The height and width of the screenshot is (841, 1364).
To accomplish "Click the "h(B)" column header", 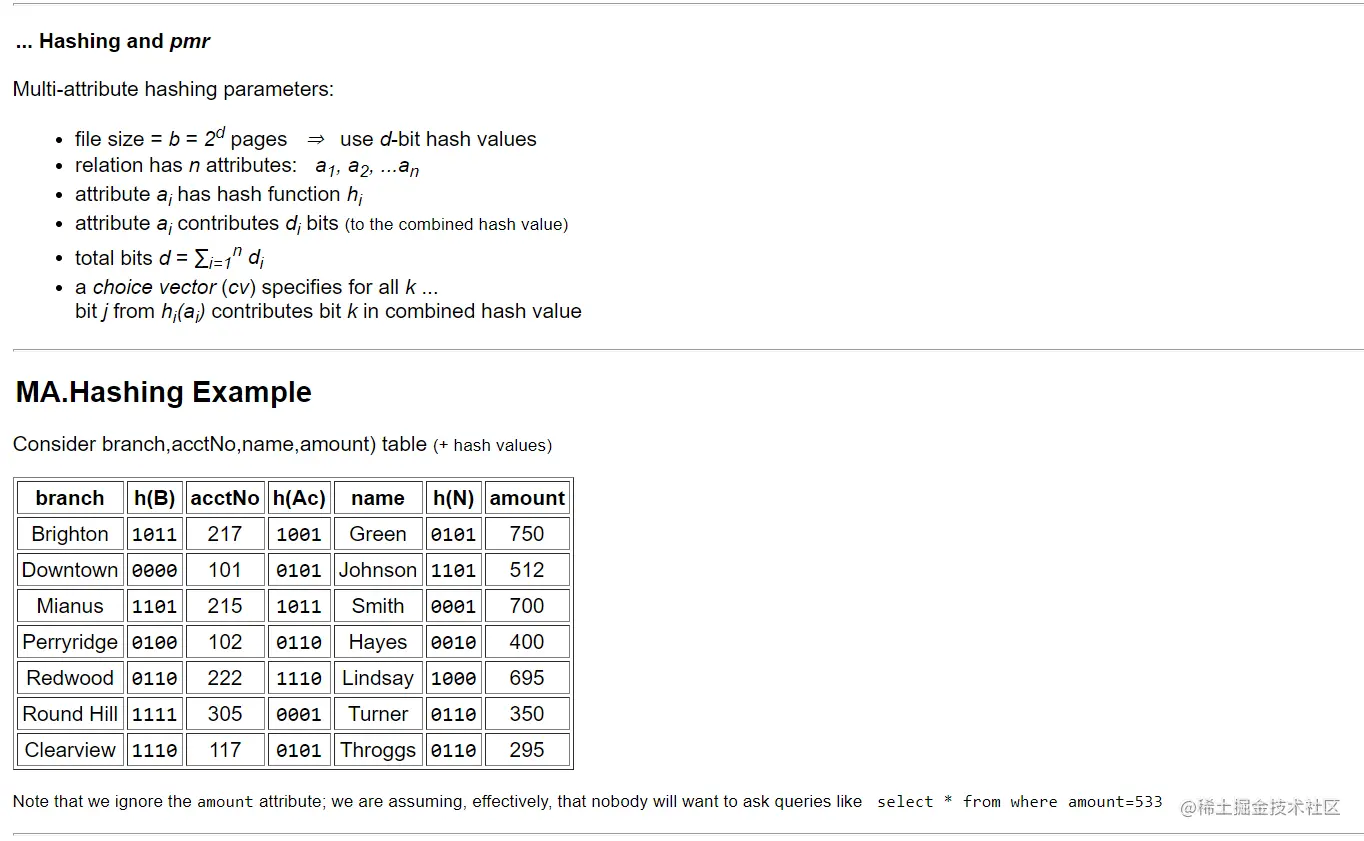I will (x=155, y=498).
